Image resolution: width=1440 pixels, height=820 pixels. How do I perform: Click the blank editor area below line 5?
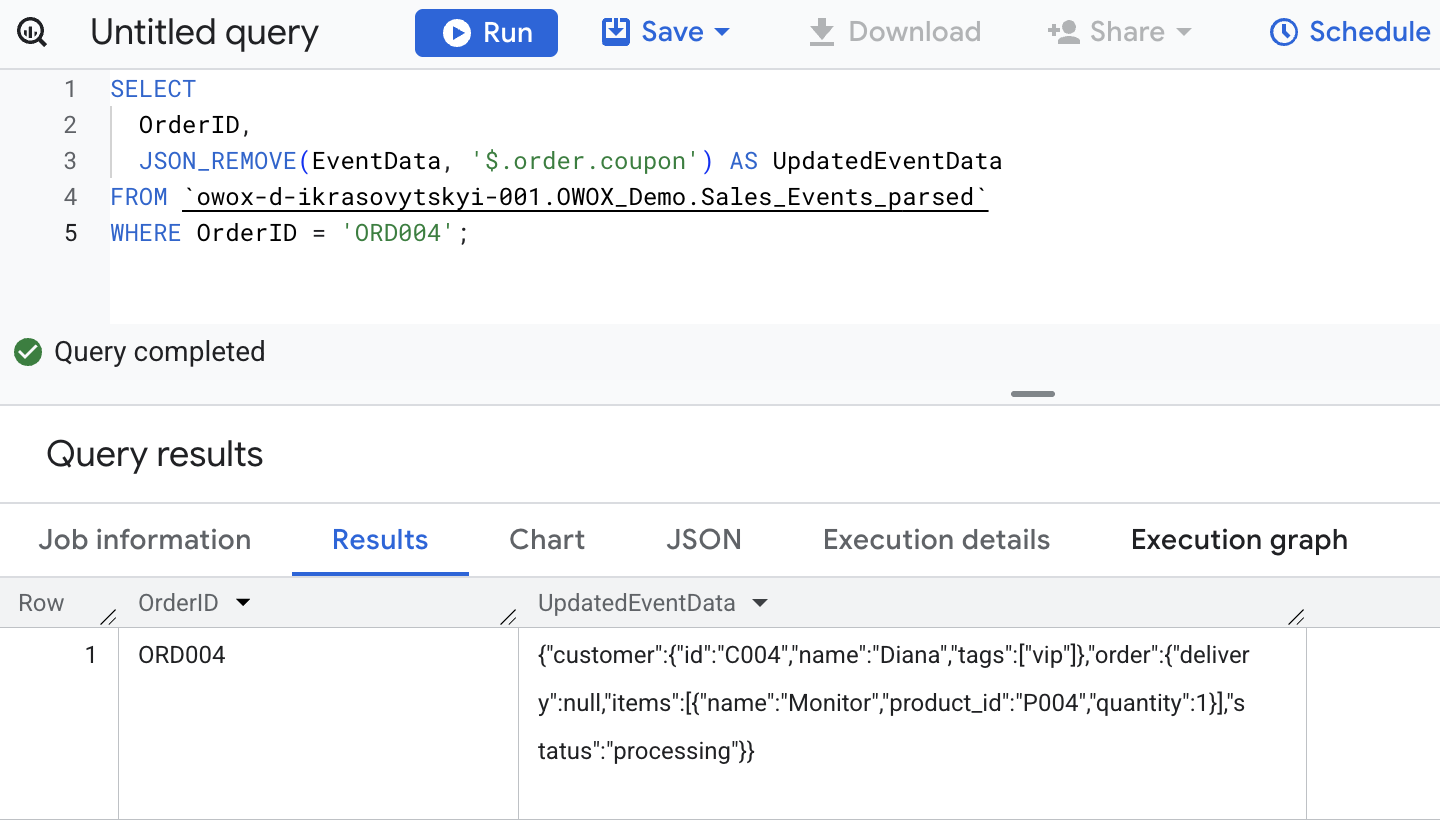click(774, 287)
